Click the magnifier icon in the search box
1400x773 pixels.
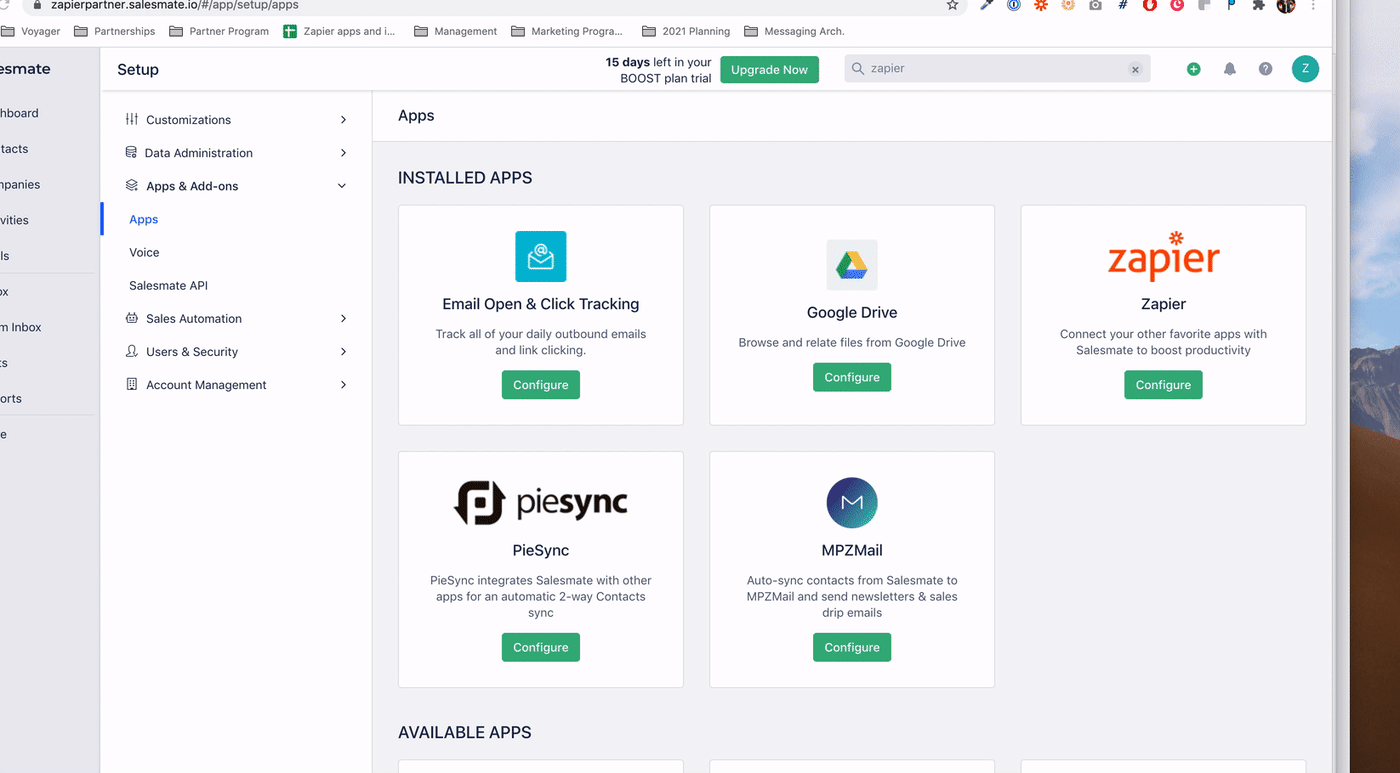858,69
